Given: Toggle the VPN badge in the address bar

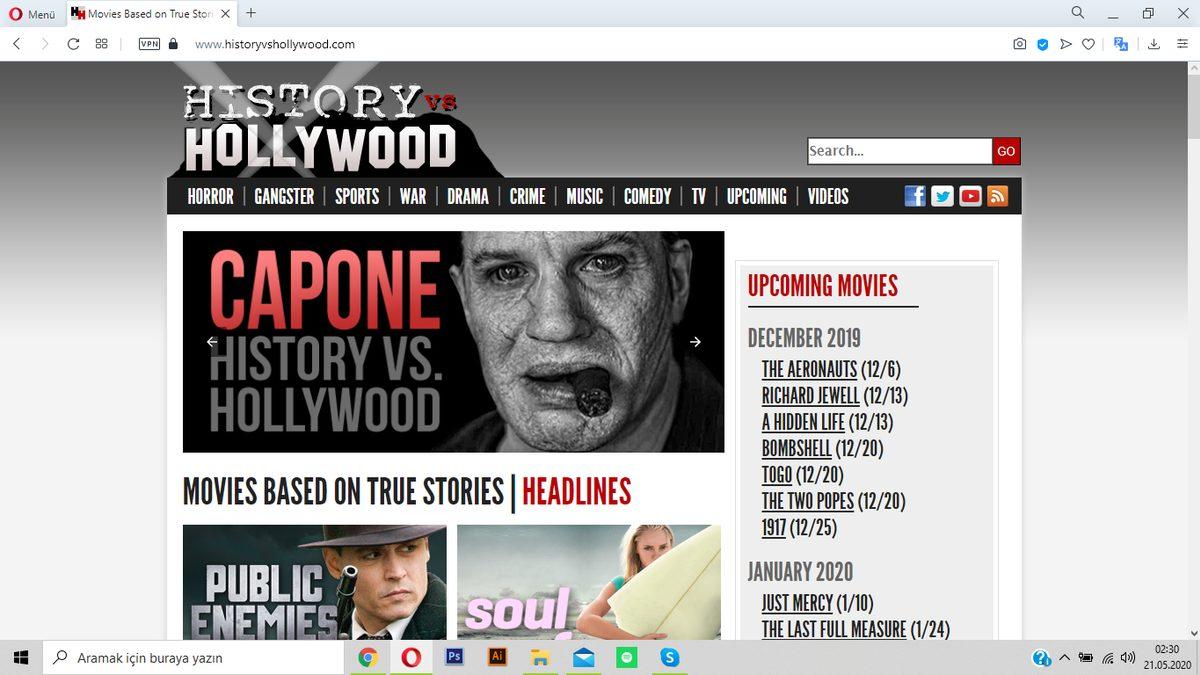Looking at the screenshot, I should pyautogui.click(x=149, y=44).
